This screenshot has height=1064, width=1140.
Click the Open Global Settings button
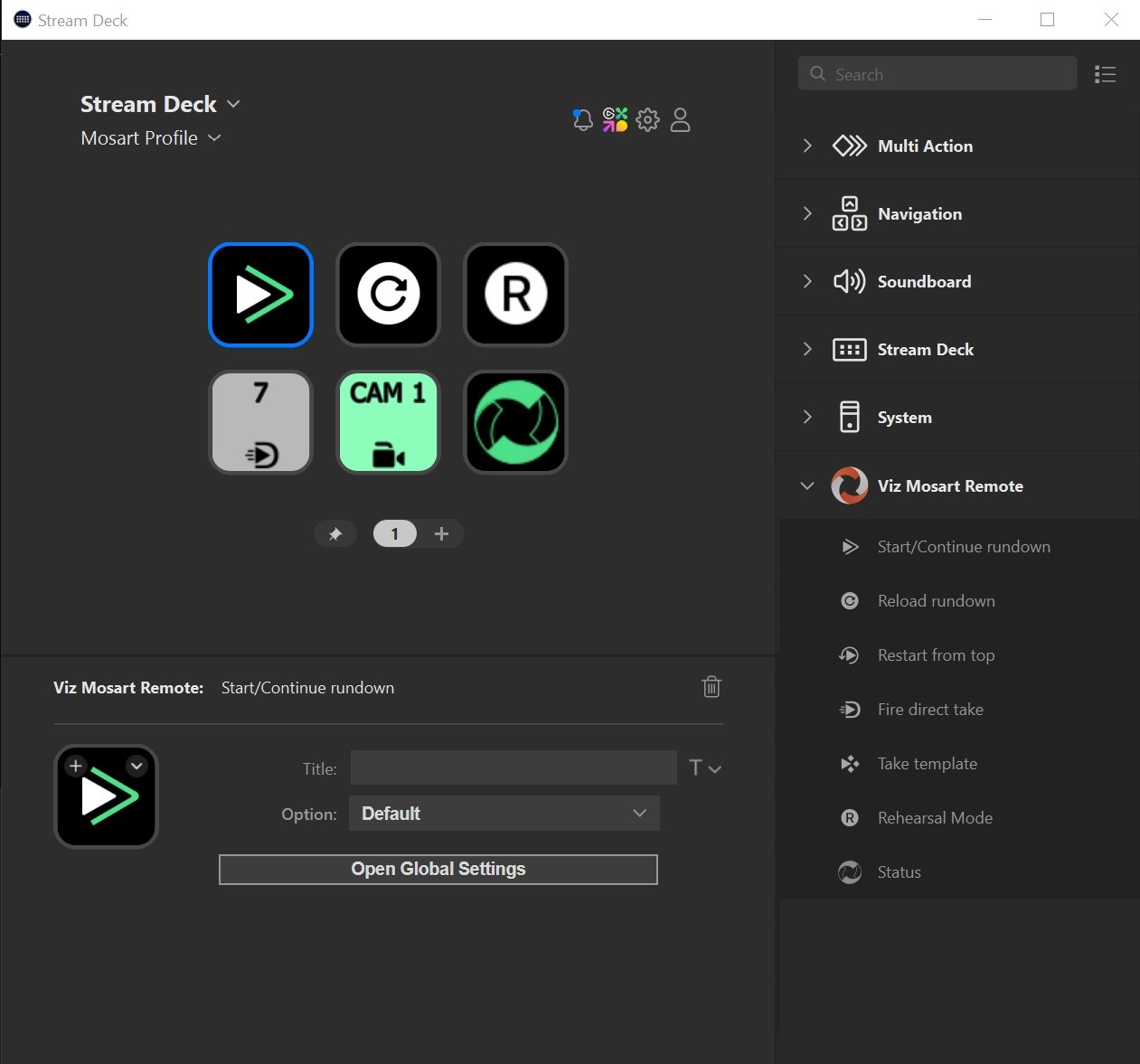coord(438,870)
